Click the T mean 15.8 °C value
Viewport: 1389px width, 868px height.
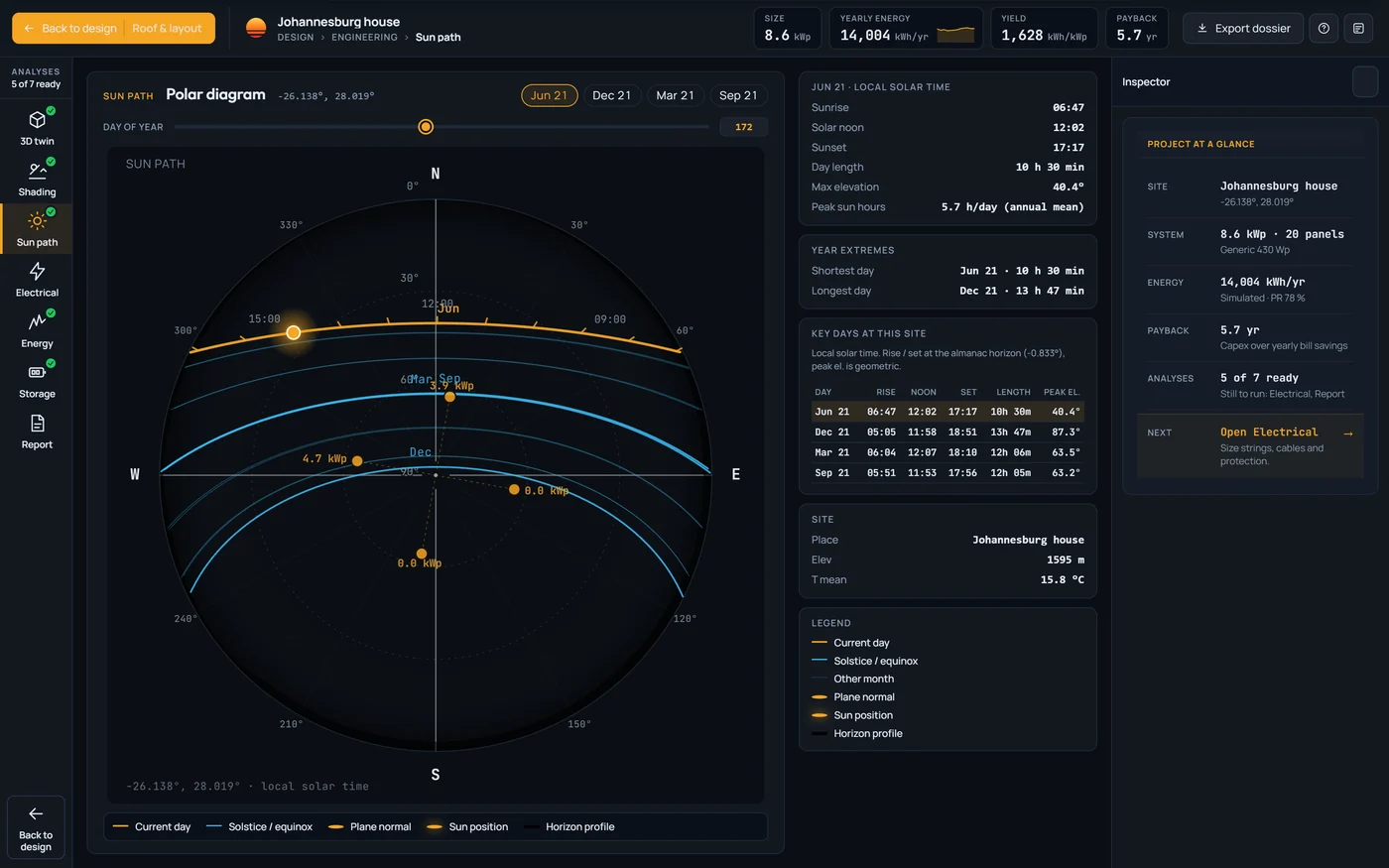pyautogui.click(x=1063, y=579)
